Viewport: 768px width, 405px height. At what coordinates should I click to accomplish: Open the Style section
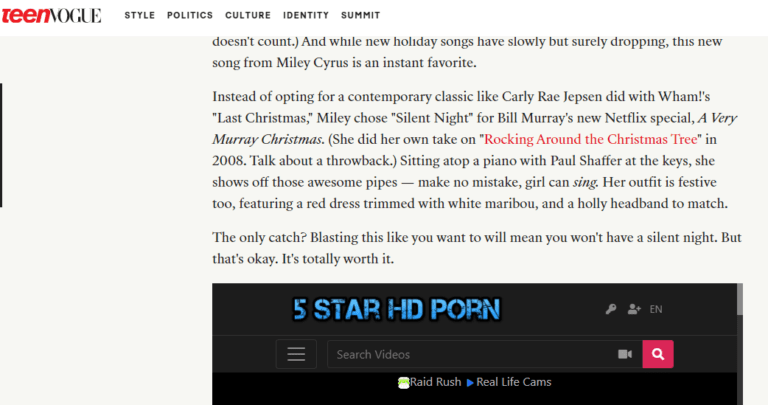coord(140,15)
